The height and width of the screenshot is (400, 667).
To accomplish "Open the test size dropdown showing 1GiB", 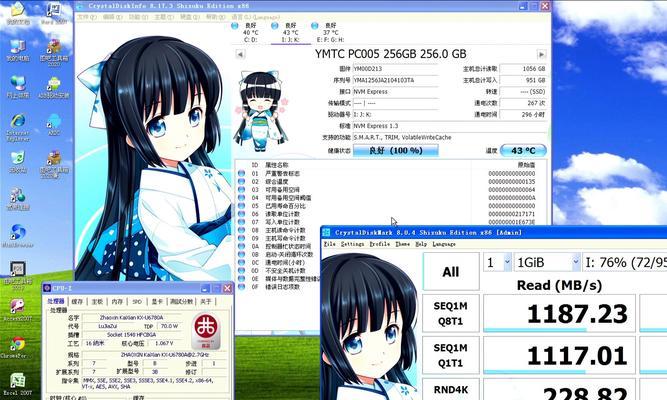I will click(x=547, y=263).
